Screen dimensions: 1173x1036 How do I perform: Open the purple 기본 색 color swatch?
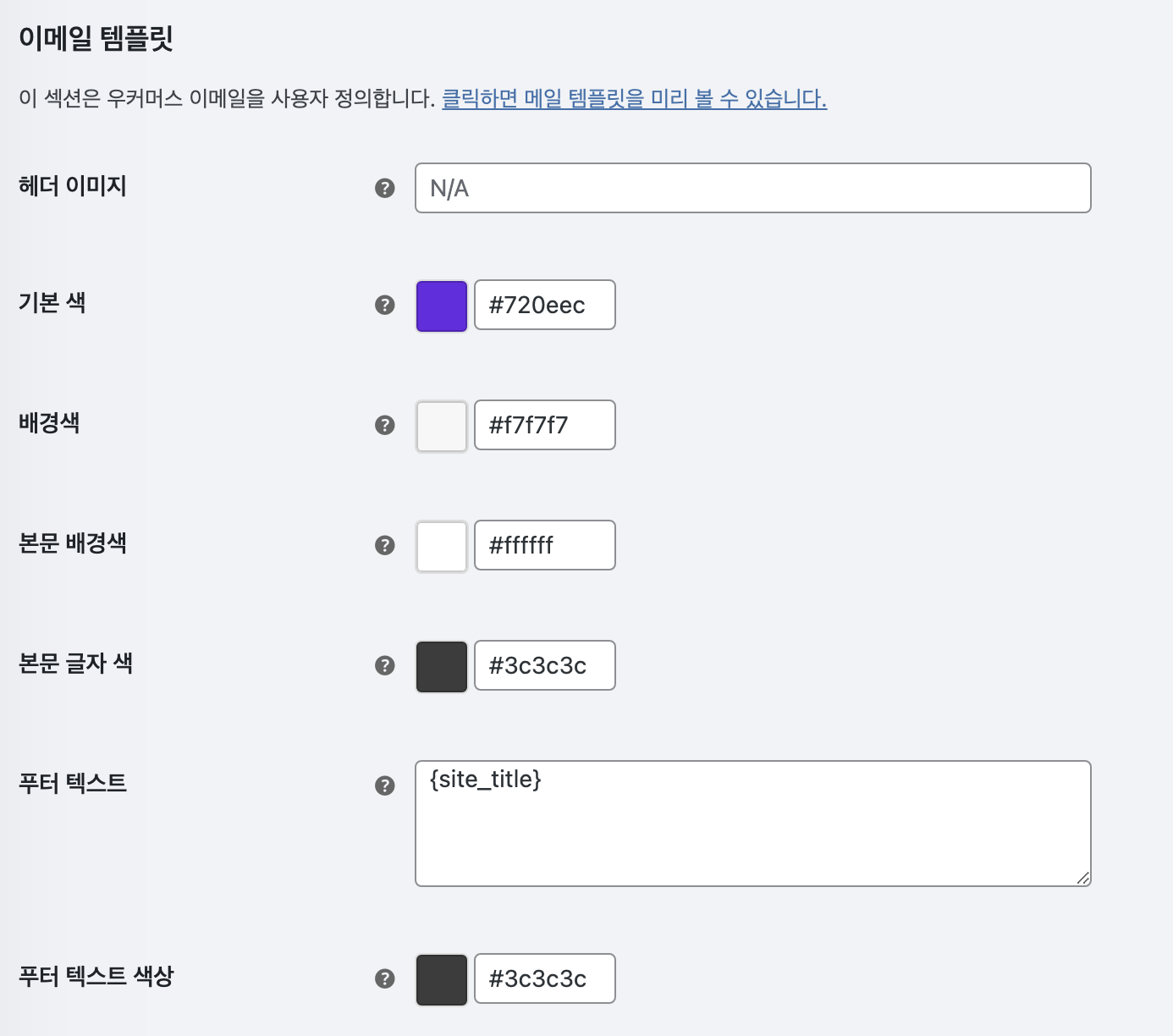click(442, 306)
